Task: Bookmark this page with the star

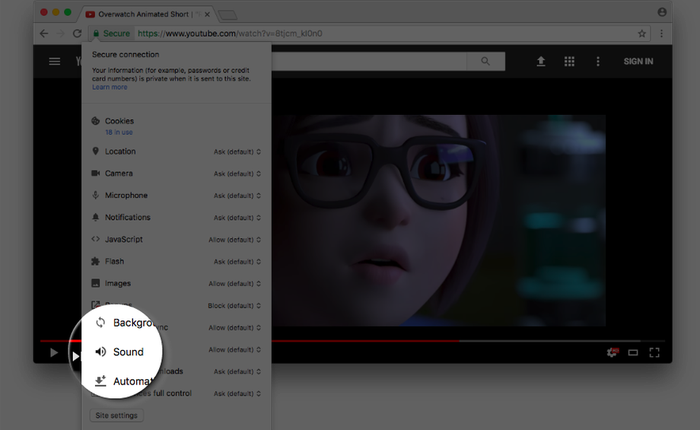Action: tap(642, 33)
